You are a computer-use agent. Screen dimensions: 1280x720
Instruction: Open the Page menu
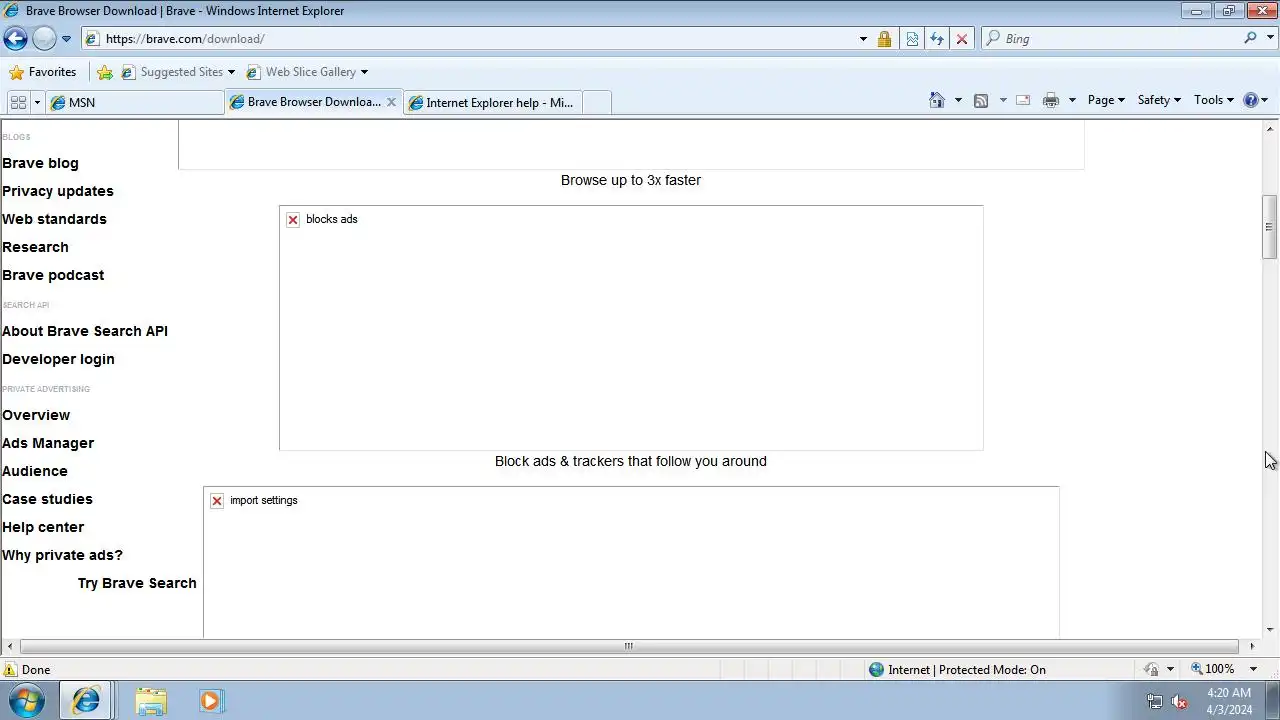tap(1106, 100)
